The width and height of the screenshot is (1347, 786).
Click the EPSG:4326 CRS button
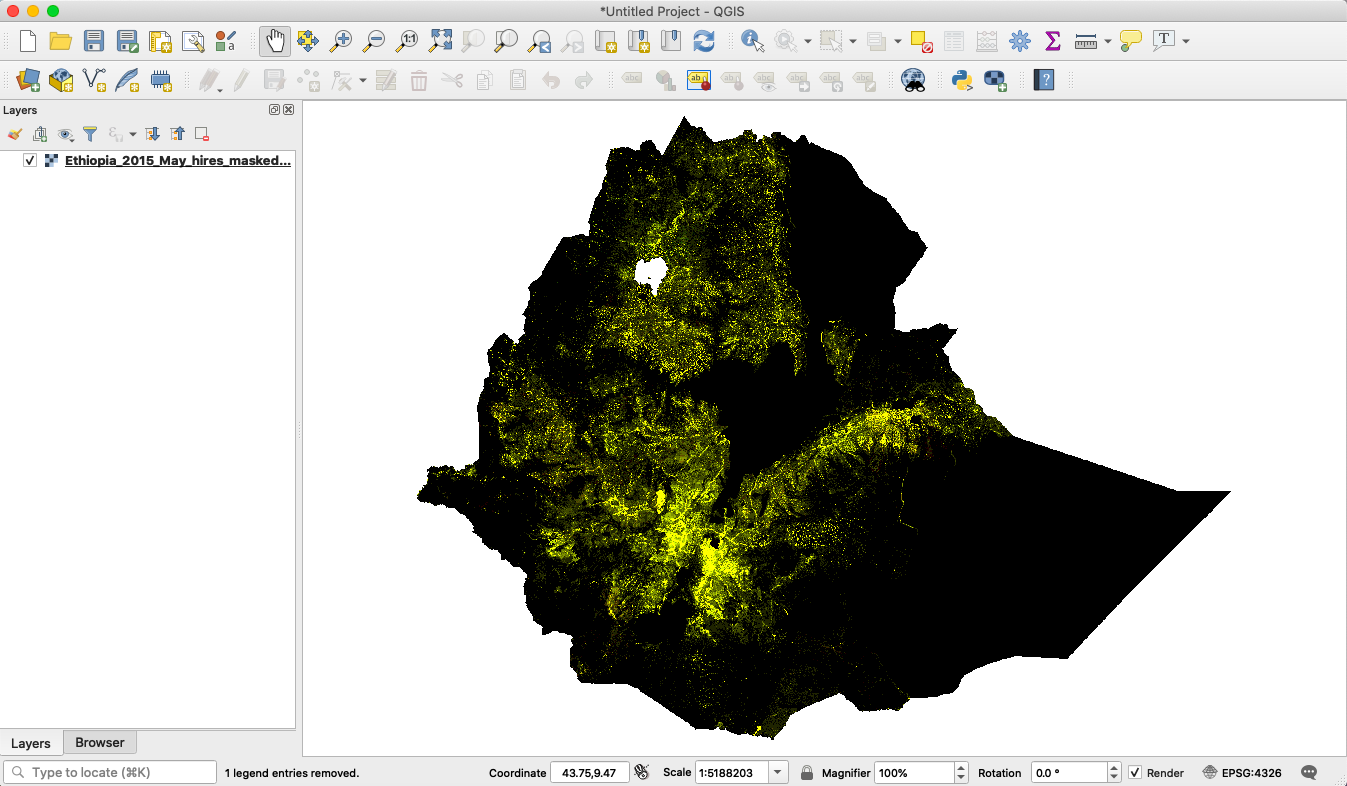(1243, 773)
